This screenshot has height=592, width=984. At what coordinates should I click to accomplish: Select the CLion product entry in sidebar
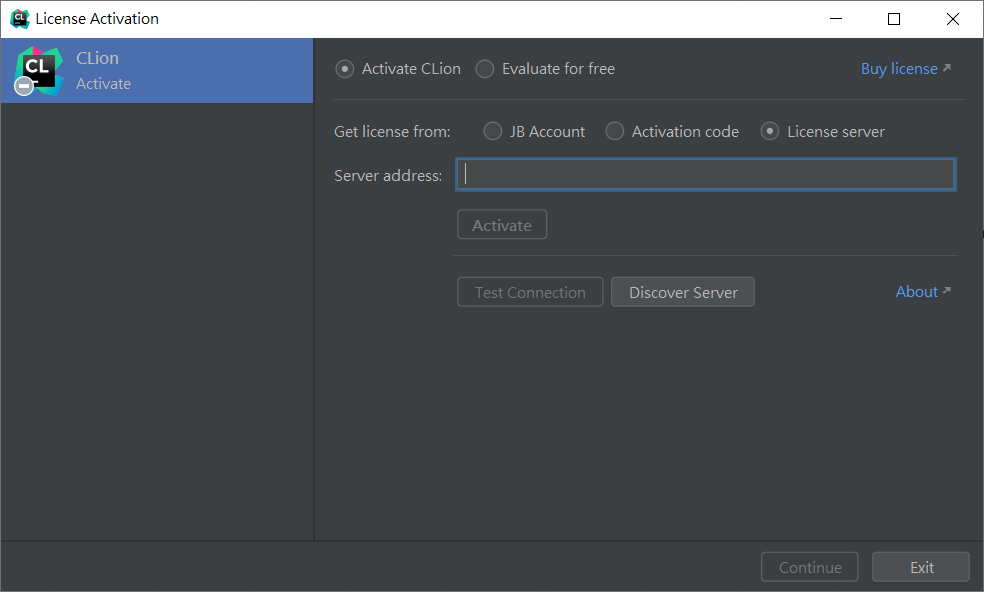click(x=157, y=70)
